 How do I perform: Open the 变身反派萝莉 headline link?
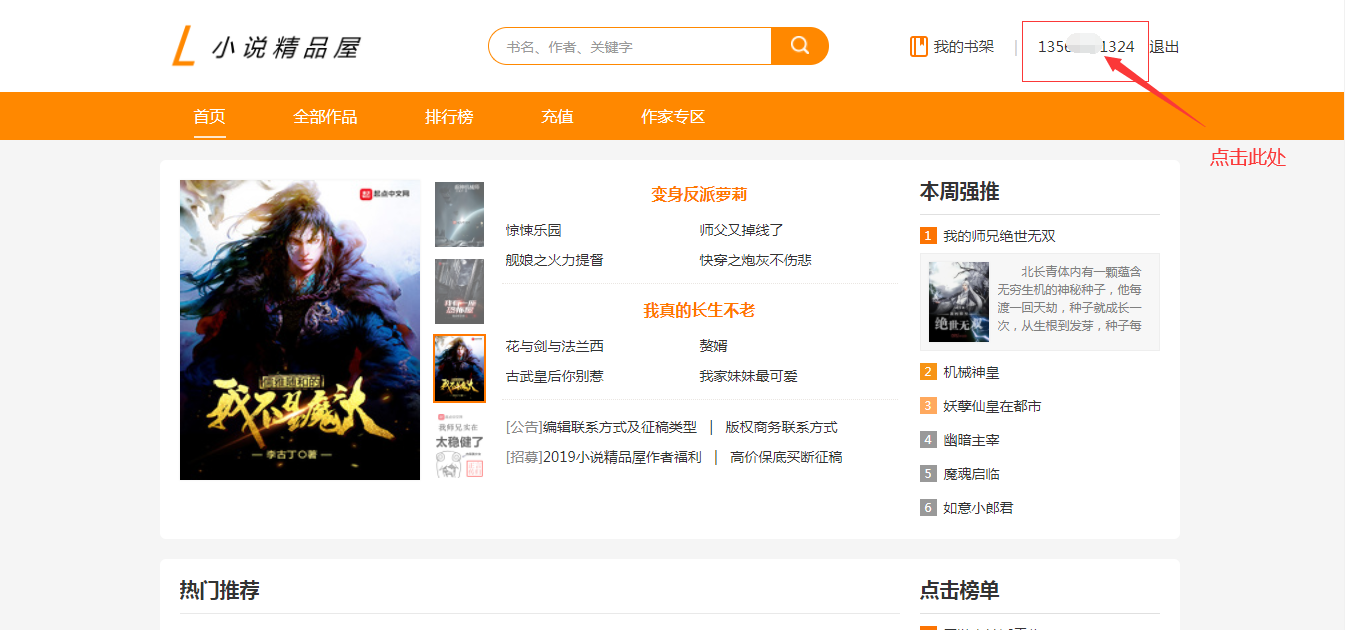[x=699, y=194]
